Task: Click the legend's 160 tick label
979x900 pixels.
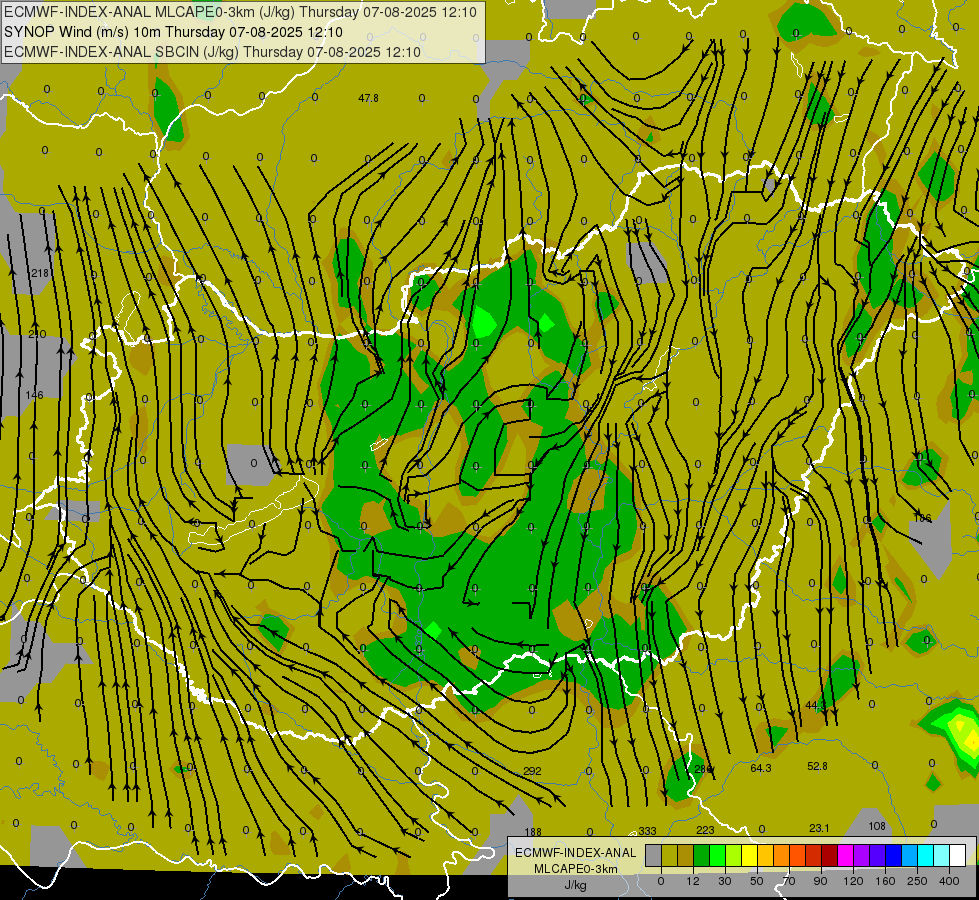Action: [x=885, y=881]
